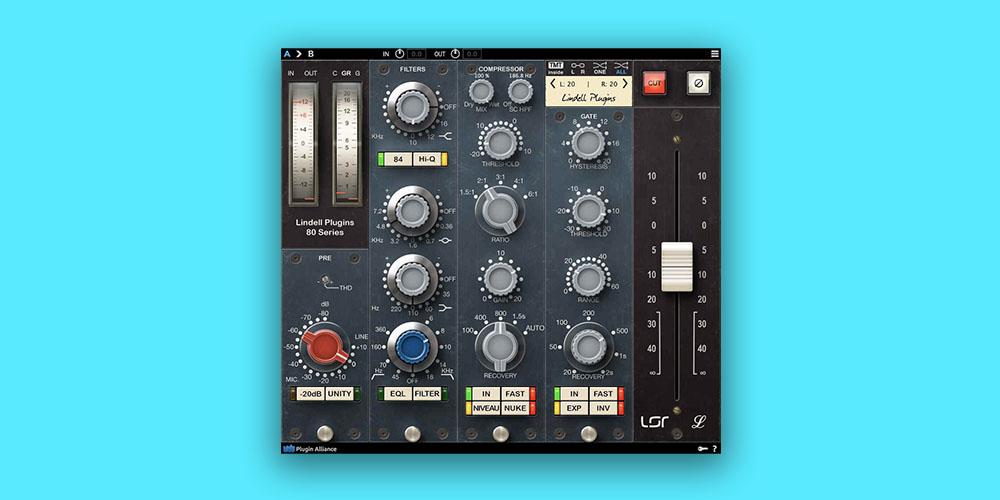Click the GR meter label
Screen dimensions: 1000x500
coord(346,73)
